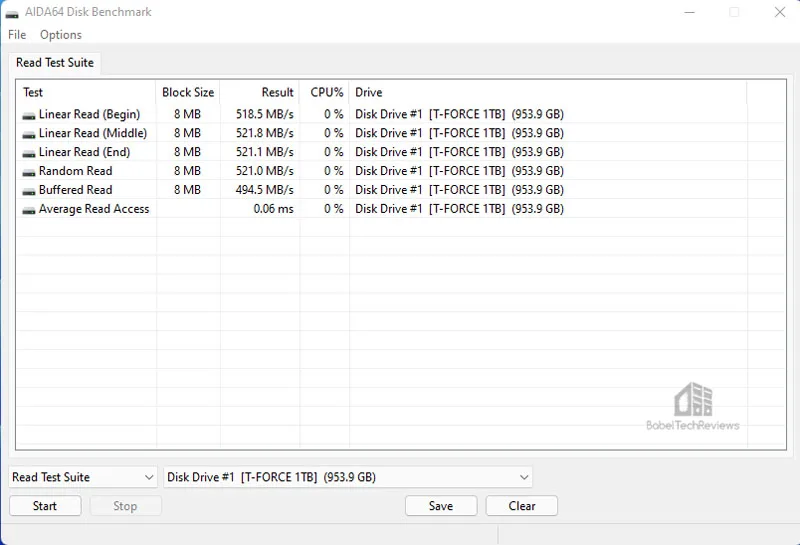Click the AIDA64 Disk Benchmark title bar icon
This screenshot has height=545, width=800.
point(12,13)
